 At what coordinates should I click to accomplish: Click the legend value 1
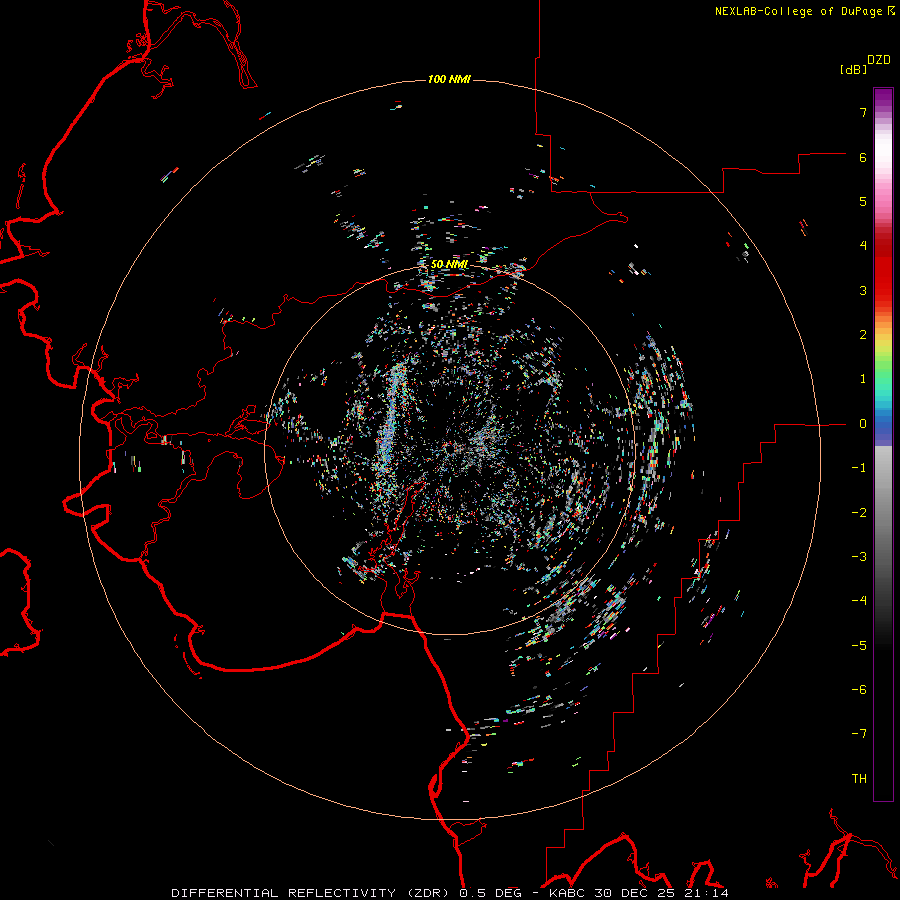(863, 379)
